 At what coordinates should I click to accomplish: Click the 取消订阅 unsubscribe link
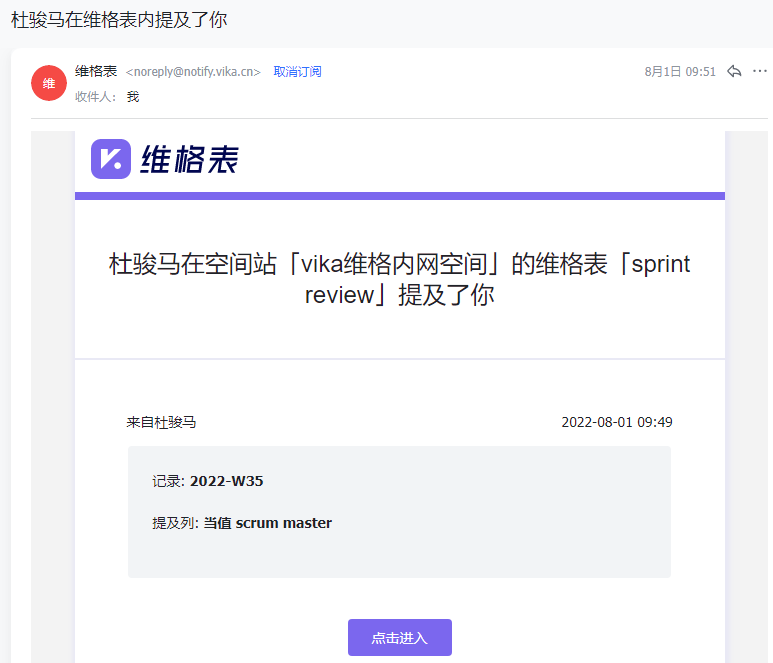click(x=297, y=72)
